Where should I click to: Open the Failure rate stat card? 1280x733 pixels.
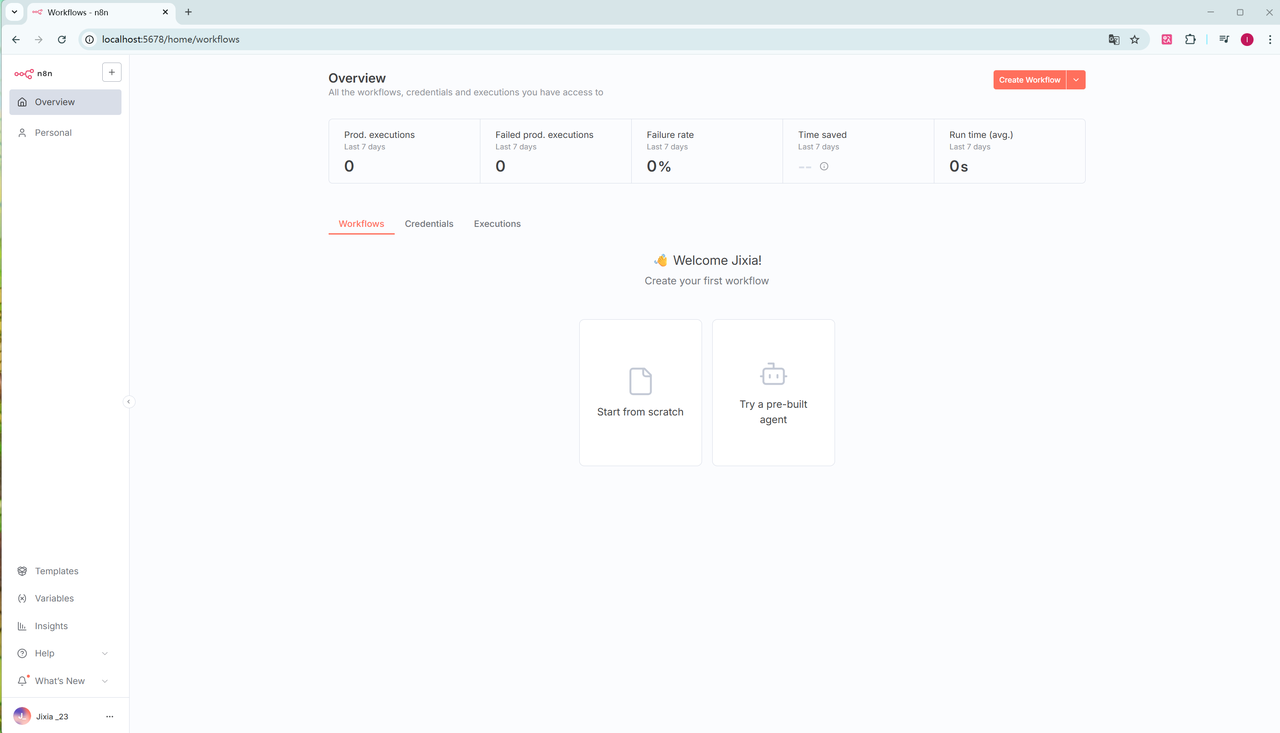pos(707,152)
